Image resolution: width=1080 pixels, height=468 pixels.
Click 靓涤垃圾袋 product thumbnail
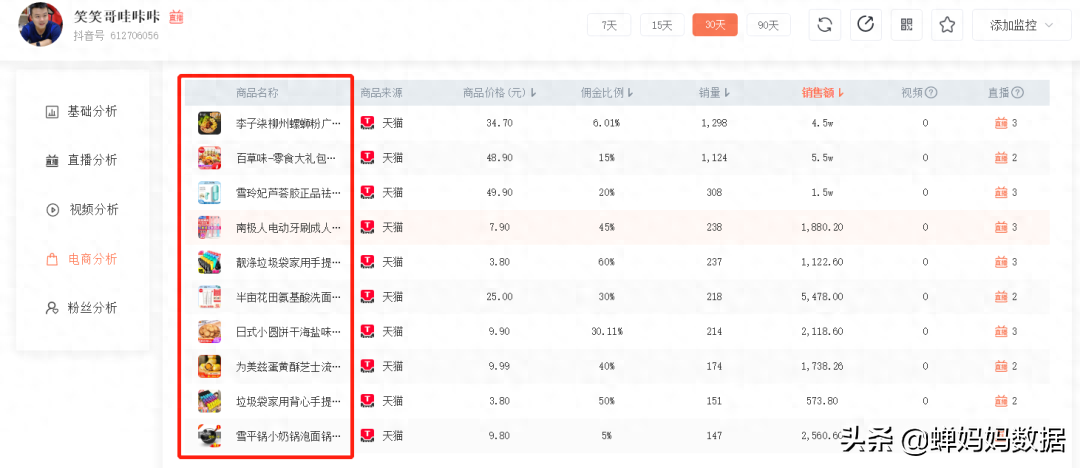pyautogui.click(x=209, y=262)
